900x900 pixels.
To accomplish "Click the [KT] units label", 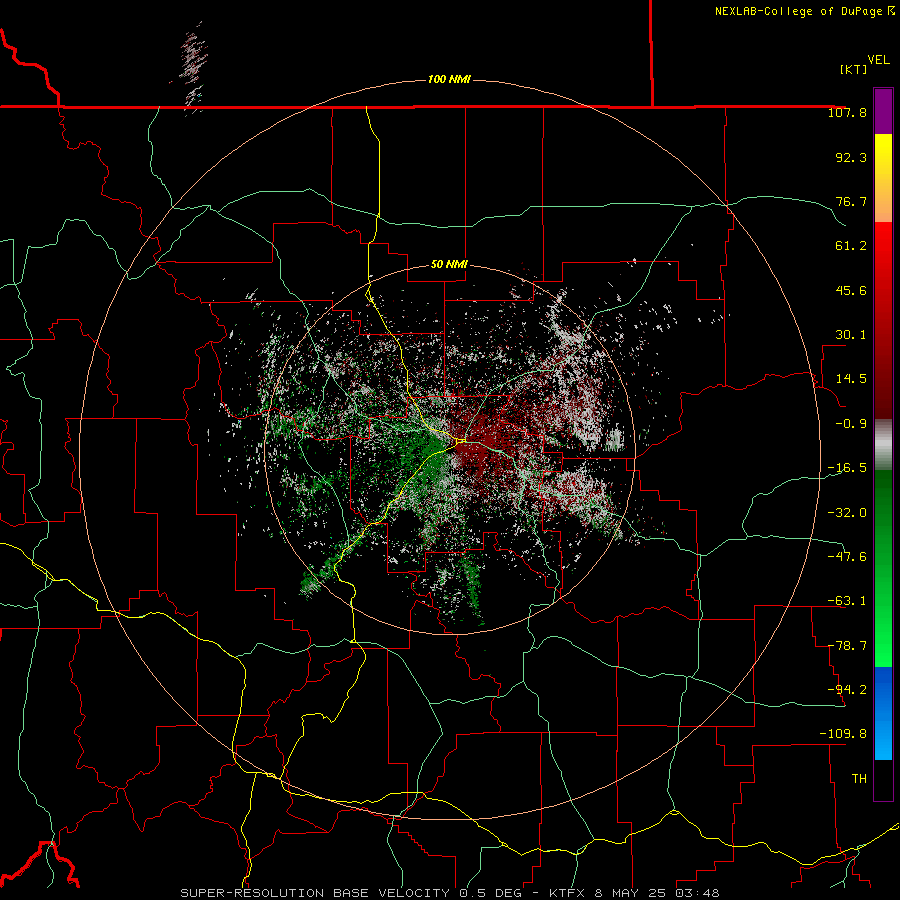I will click(853, 69).
